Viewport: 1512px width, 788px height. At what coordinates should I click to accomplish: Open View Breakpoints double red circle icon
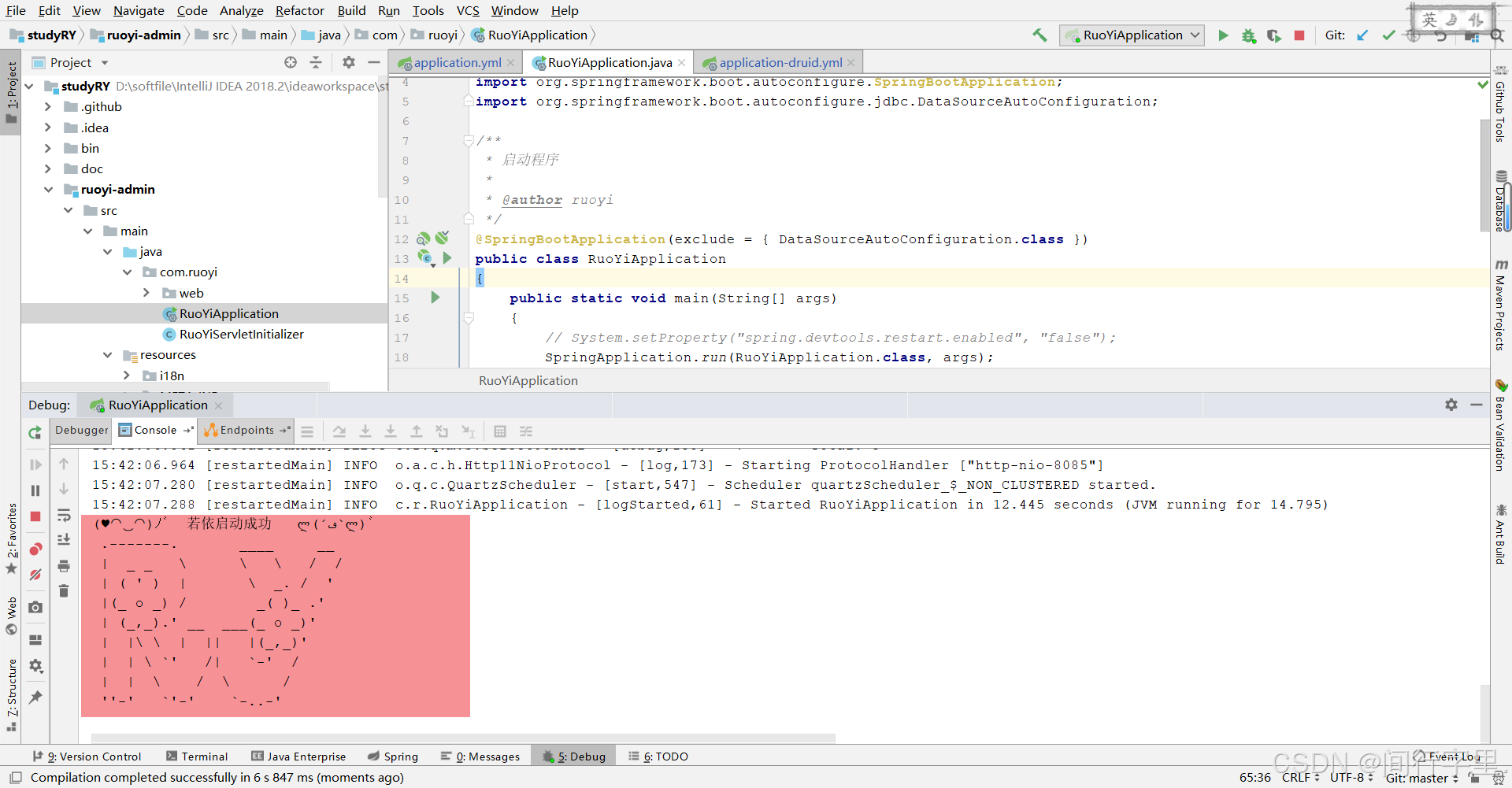click(35, 549)
